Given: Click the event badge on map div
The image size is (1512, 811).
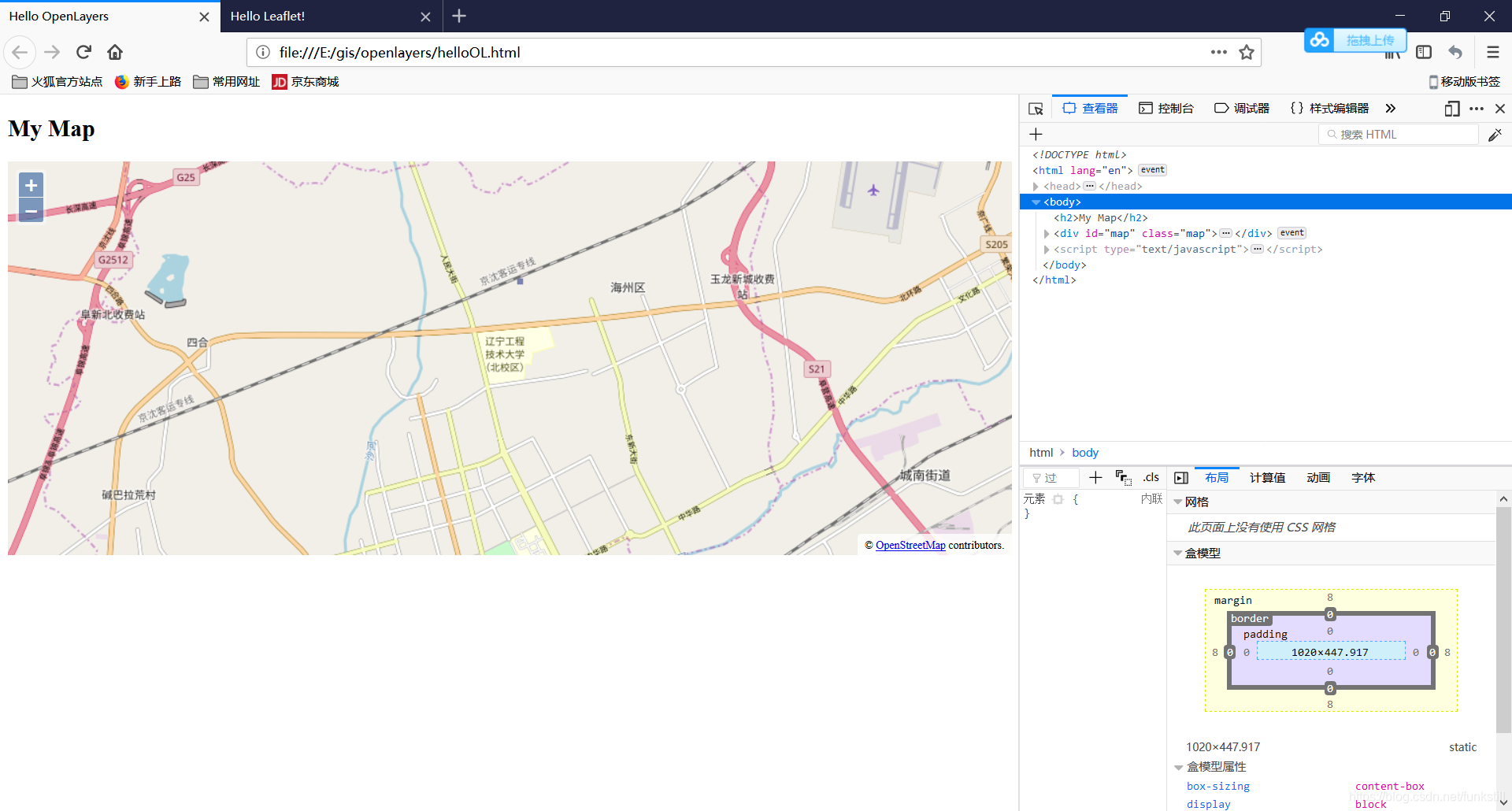Looking at the screenshot, I should 1291,233.
